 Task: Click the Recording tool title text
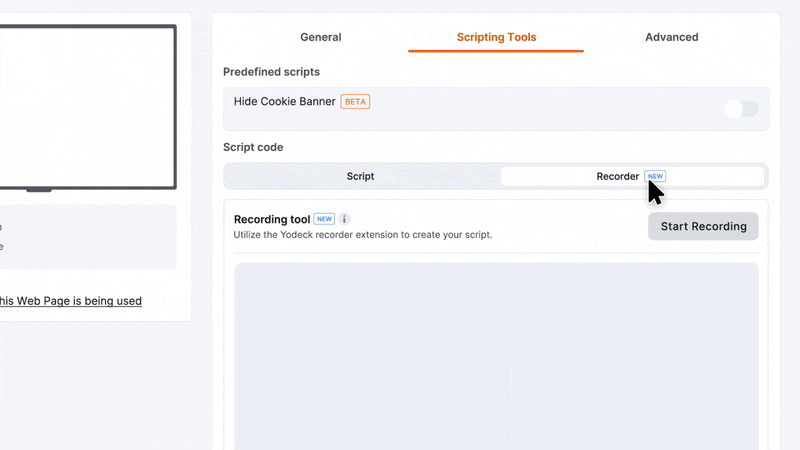[272, 219]
